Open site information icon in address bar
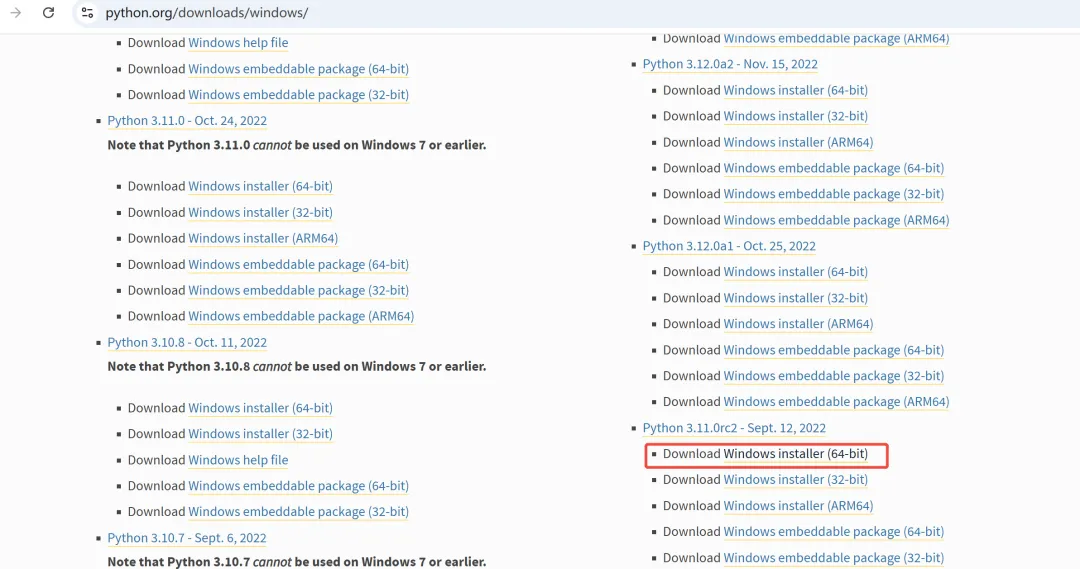The width and height of the screenshot is (1080, 569). tap(87, 12)
